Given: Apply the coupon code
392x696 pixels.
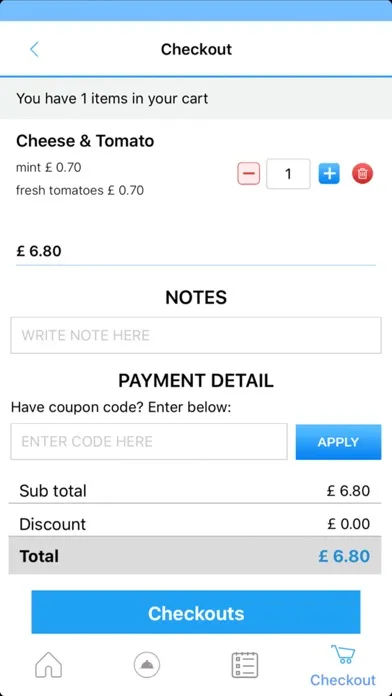Looking at the screenshot, I should pos(338,442).
